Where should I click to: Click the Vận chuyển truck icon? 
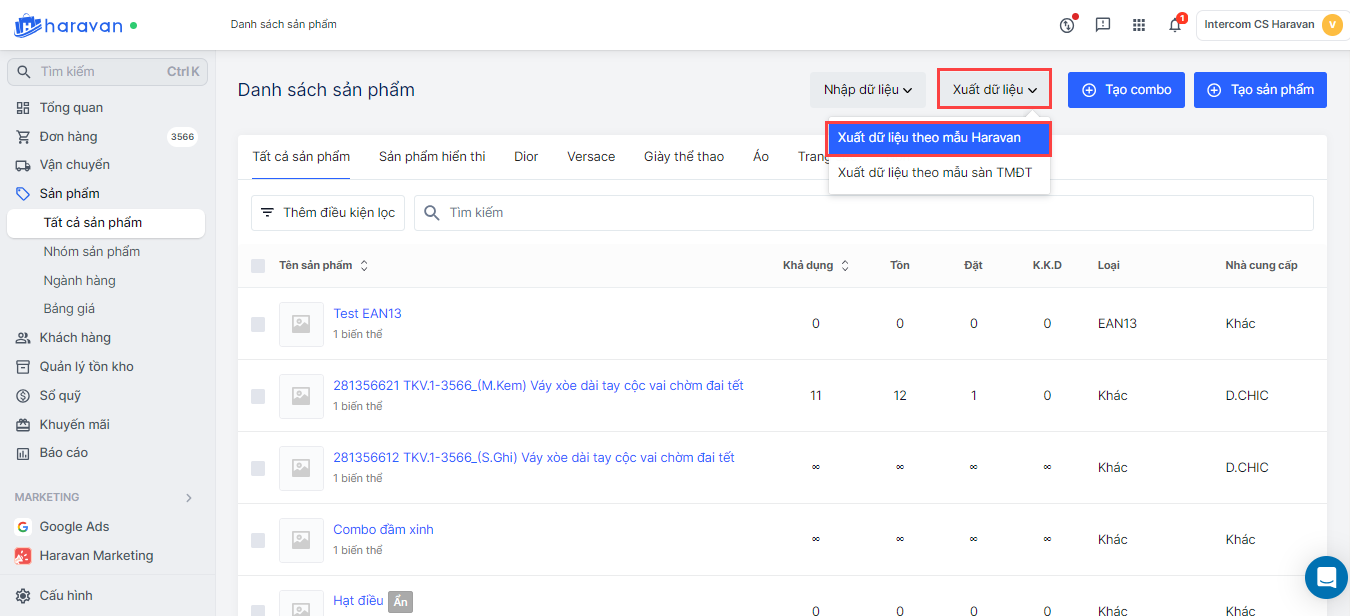click(23, 165)
